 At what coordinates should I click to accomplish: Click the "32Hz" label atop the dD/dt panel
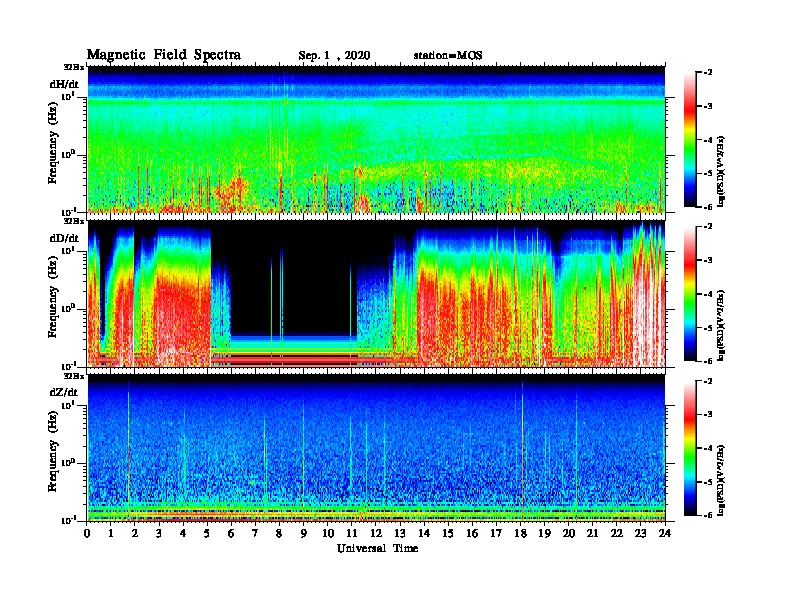click(x=74, y=221)
